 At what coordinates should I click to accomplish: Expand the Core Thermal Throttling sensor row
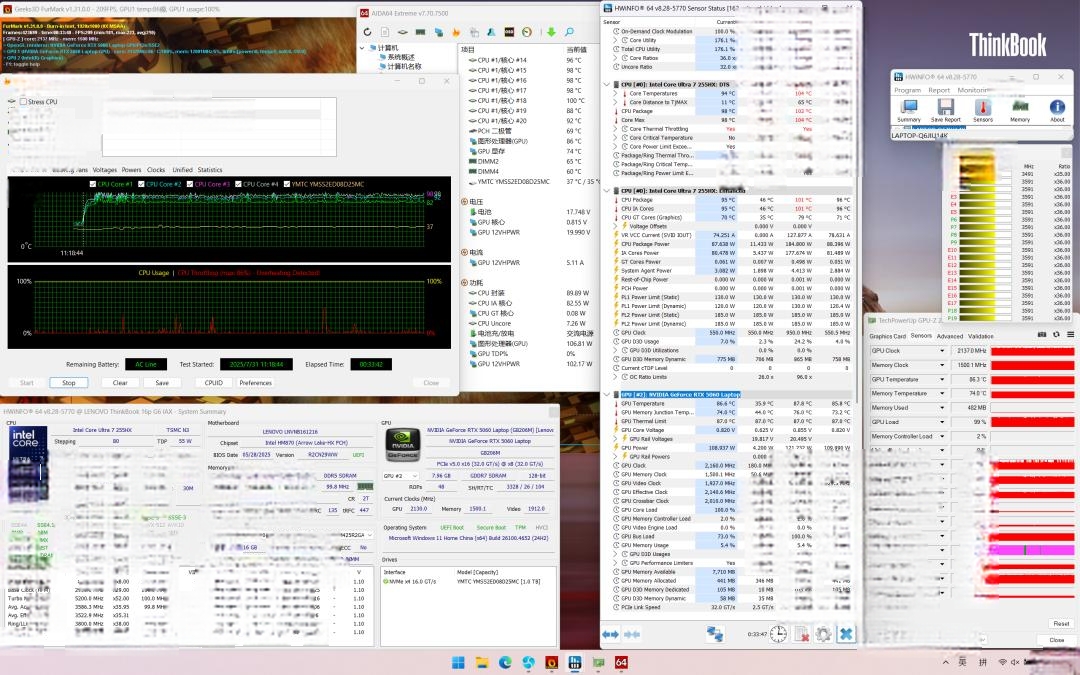(x=615, y=129)
